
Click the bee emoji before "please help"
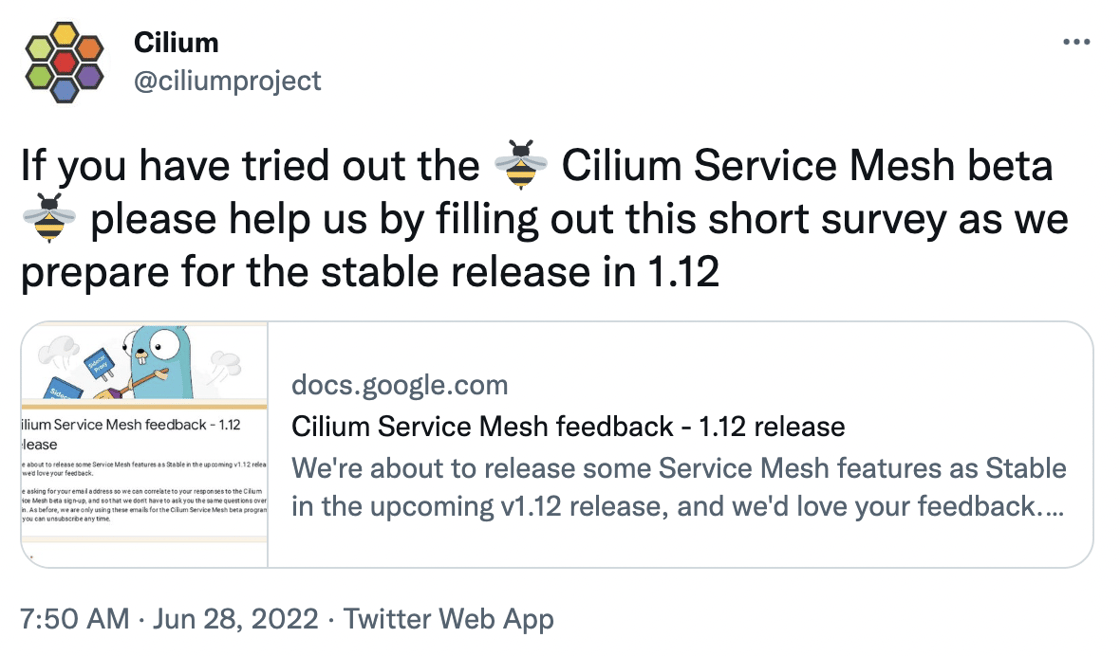point(48,218)
